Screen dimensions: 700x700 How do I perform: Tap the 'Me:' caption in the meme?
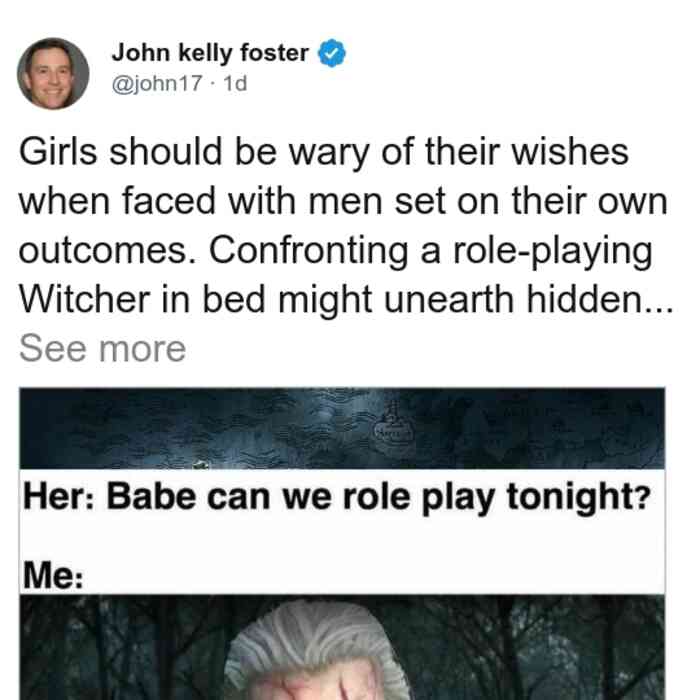point(53,575)
